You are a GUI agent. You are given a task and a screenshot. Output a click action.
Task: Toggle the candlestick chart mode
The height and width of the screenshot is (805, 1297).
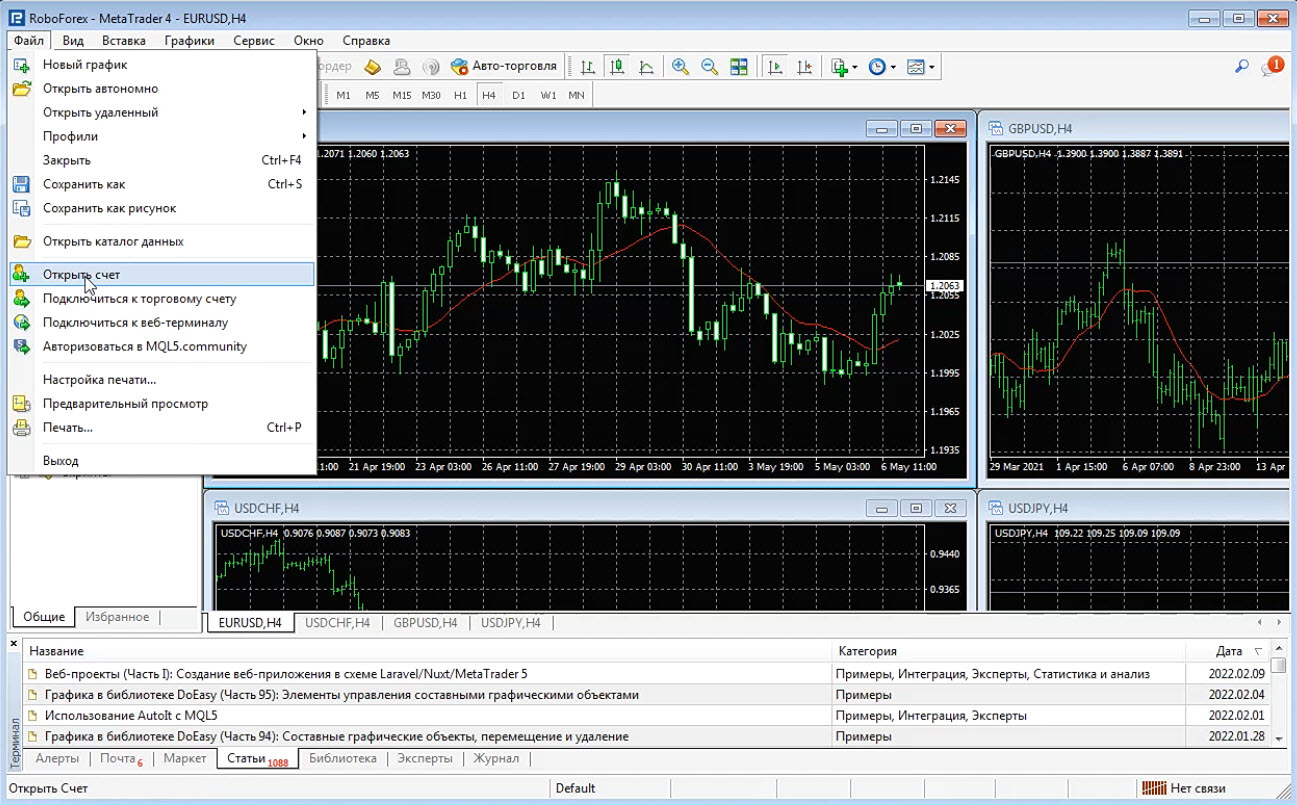[617, 67]
